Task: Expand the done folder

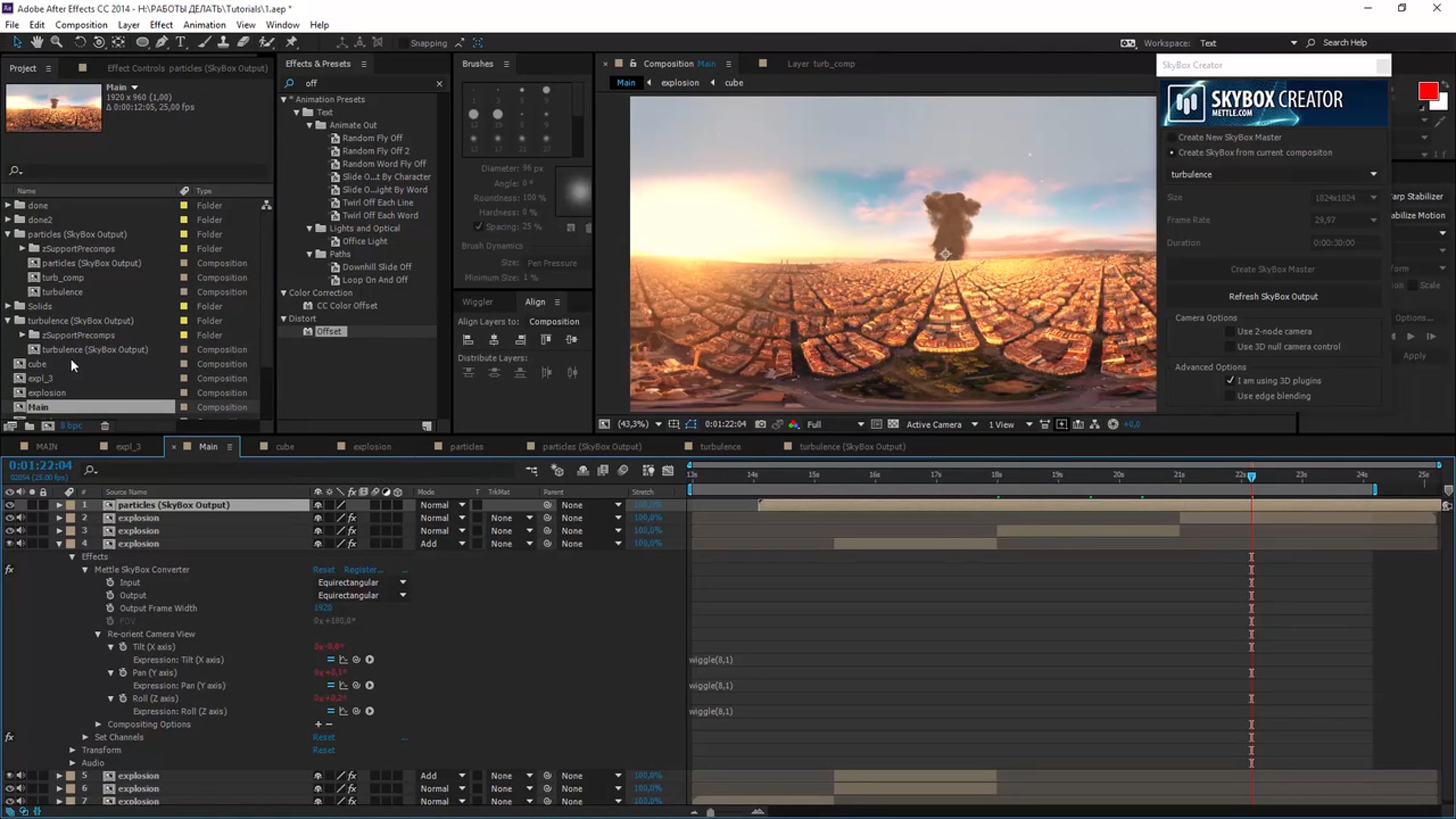Action: [8, 205]
